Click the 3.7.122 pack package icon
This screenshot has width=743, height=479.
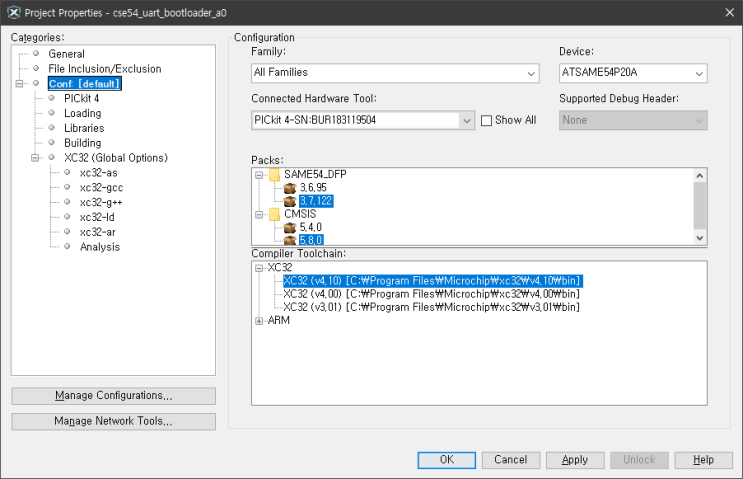tap(290, 201)
